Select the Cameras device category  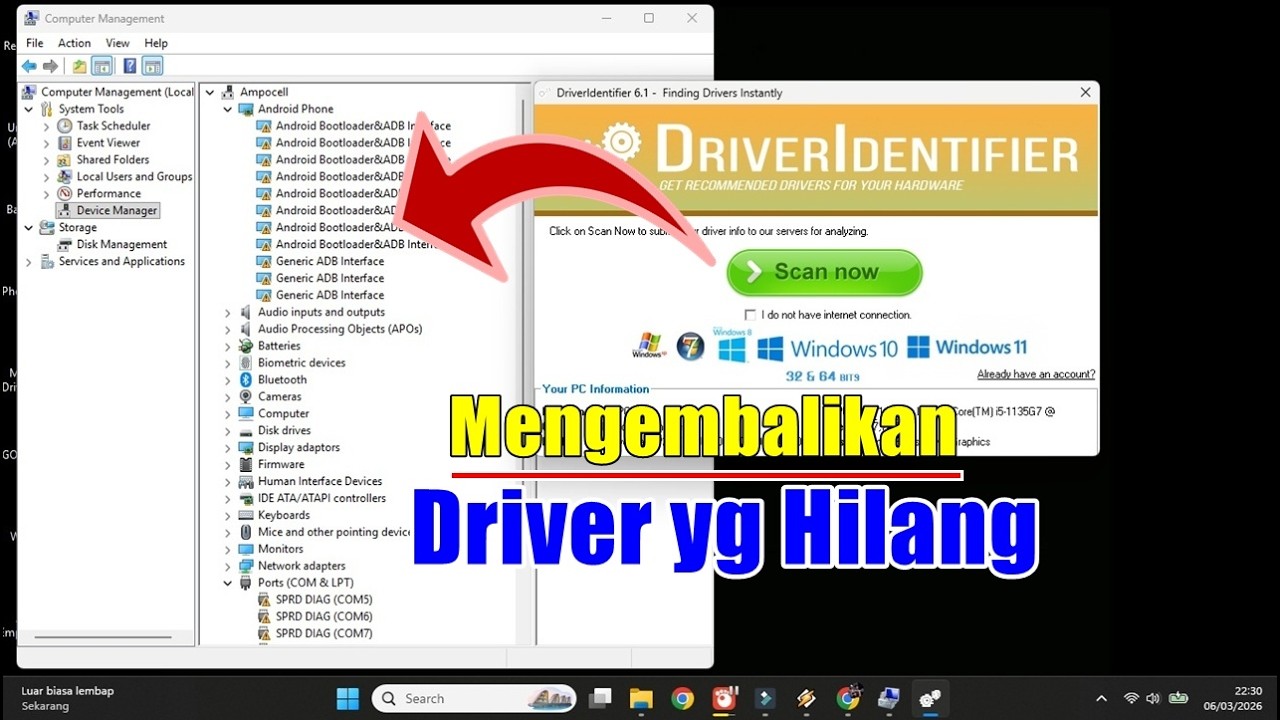tap(279, 397)
